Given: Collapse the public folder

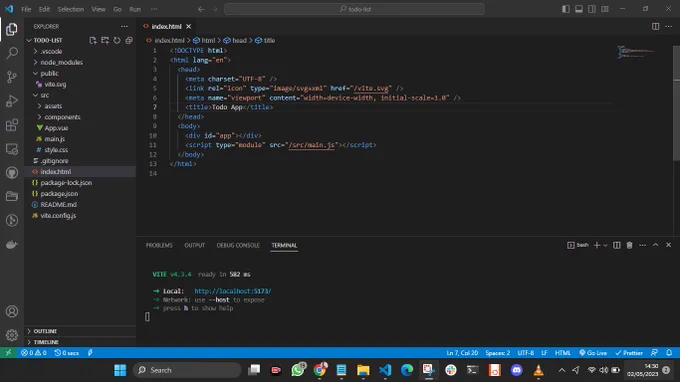Looking at the screenshot, I should (x=80, y=73).
